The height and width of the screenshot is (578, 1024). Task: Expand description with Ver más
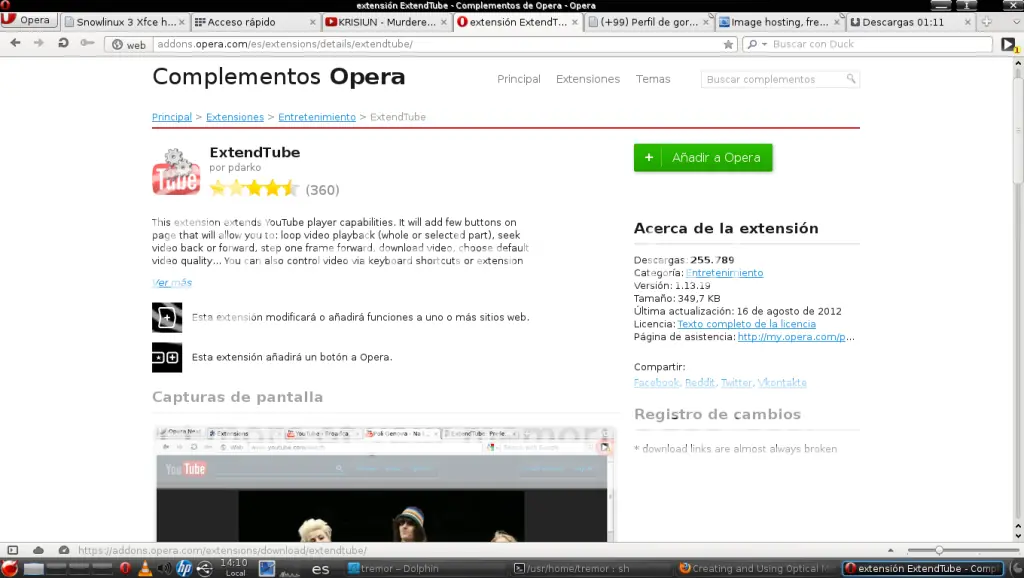click(172, 282)
